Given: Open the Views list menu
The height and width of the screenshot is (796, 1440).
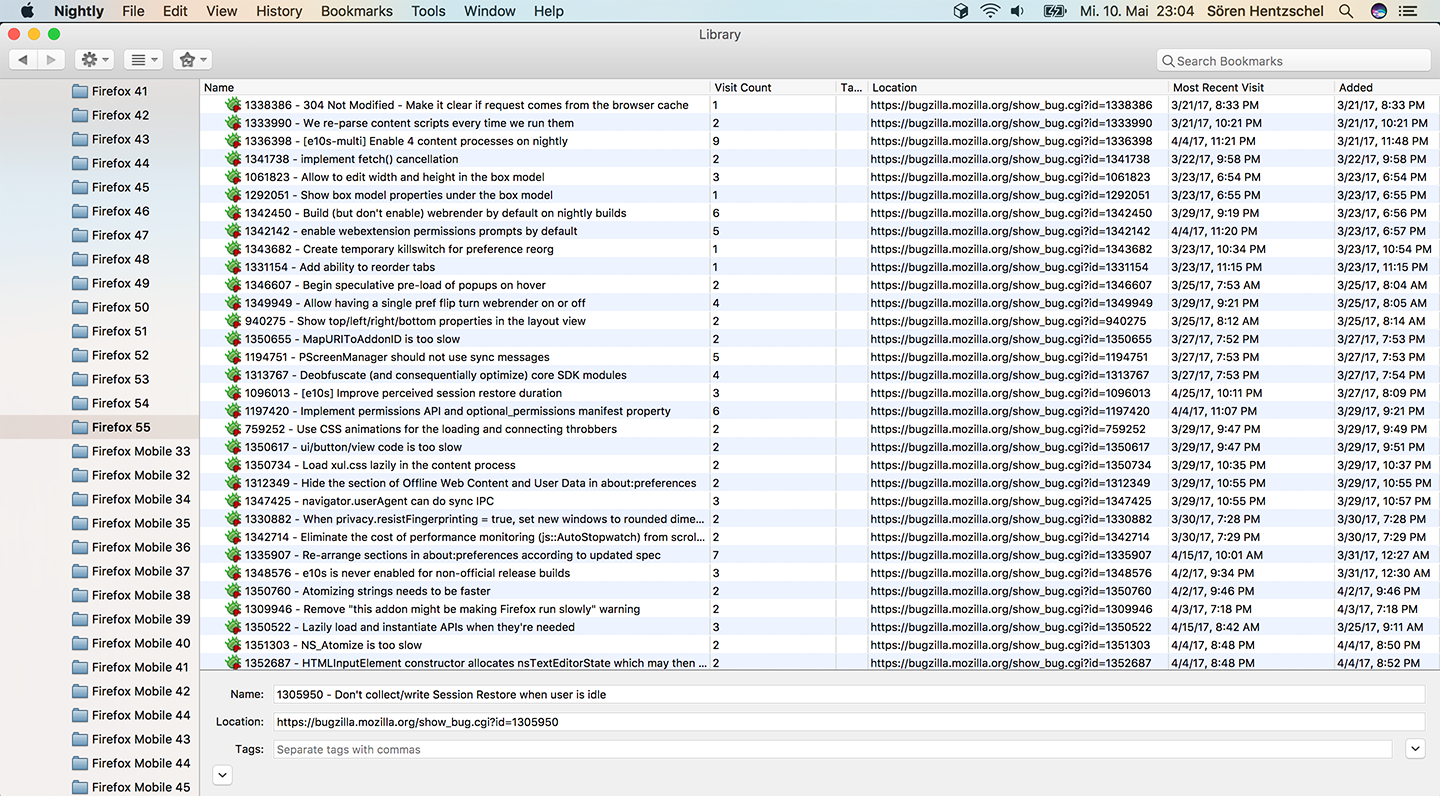Looking at the screenshot, I should (x=145, y=60).
